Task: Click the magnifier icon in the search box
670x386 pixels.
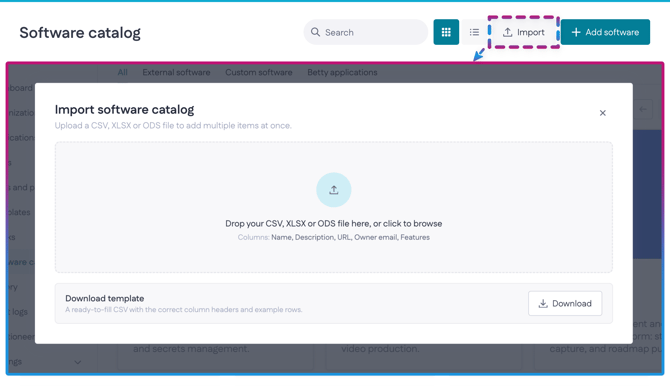Action: click(x=315, y=32)
